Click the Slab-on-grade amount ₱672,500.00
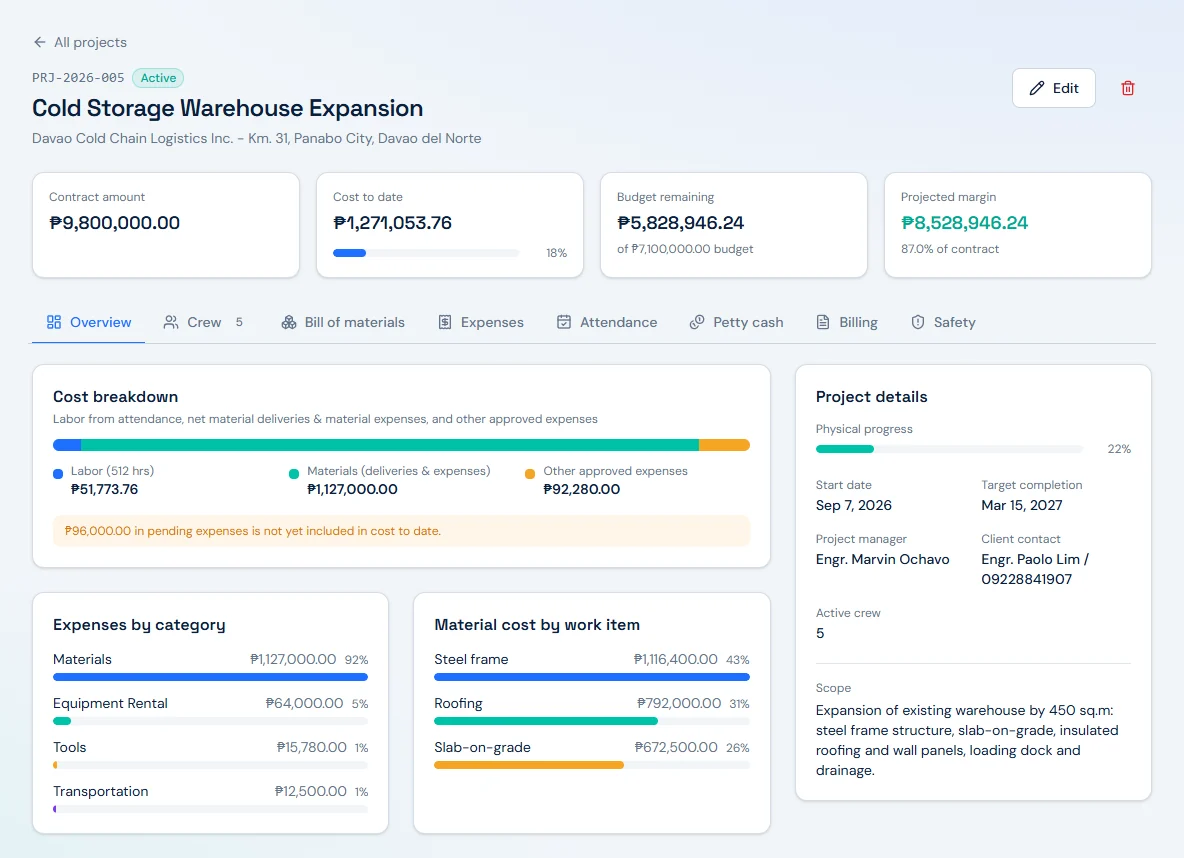 coord(676,747)
